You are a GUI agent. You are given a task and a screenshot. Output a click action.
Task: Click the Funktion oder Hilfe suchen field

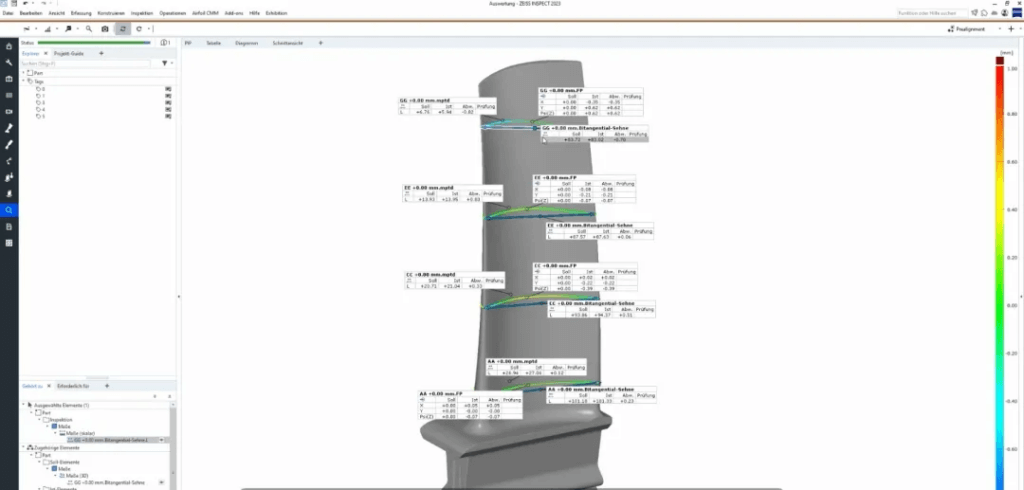[x=932, y=12]
